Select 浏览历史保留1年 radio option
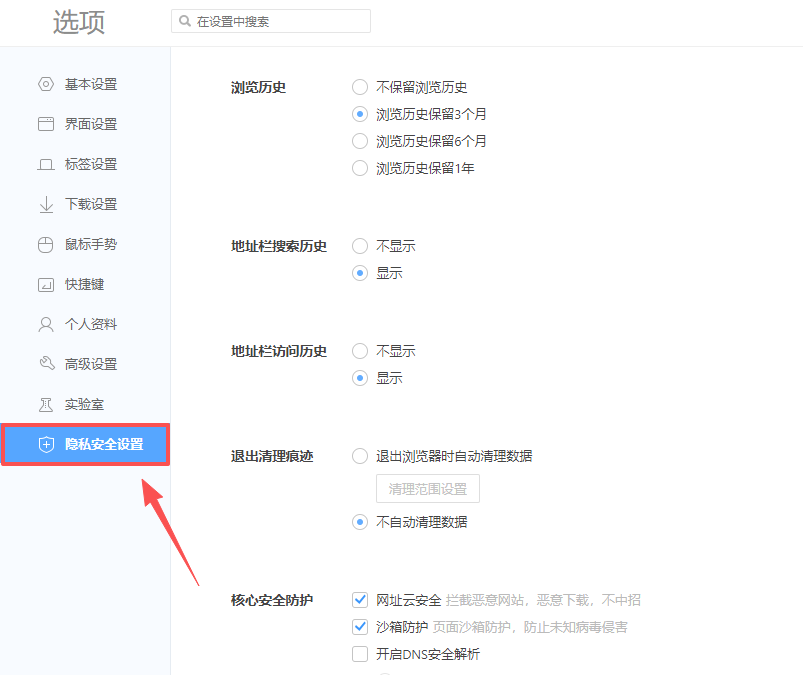This screenshot has height=675, width=803. (360, 168)
